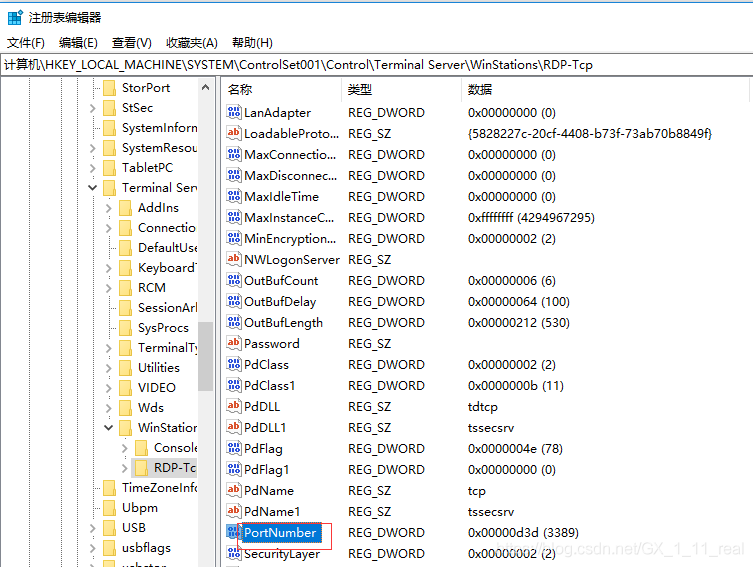The image size is (753, 567).
Task: Expand the VIDEO key arrow
Action: pos(109,388)
